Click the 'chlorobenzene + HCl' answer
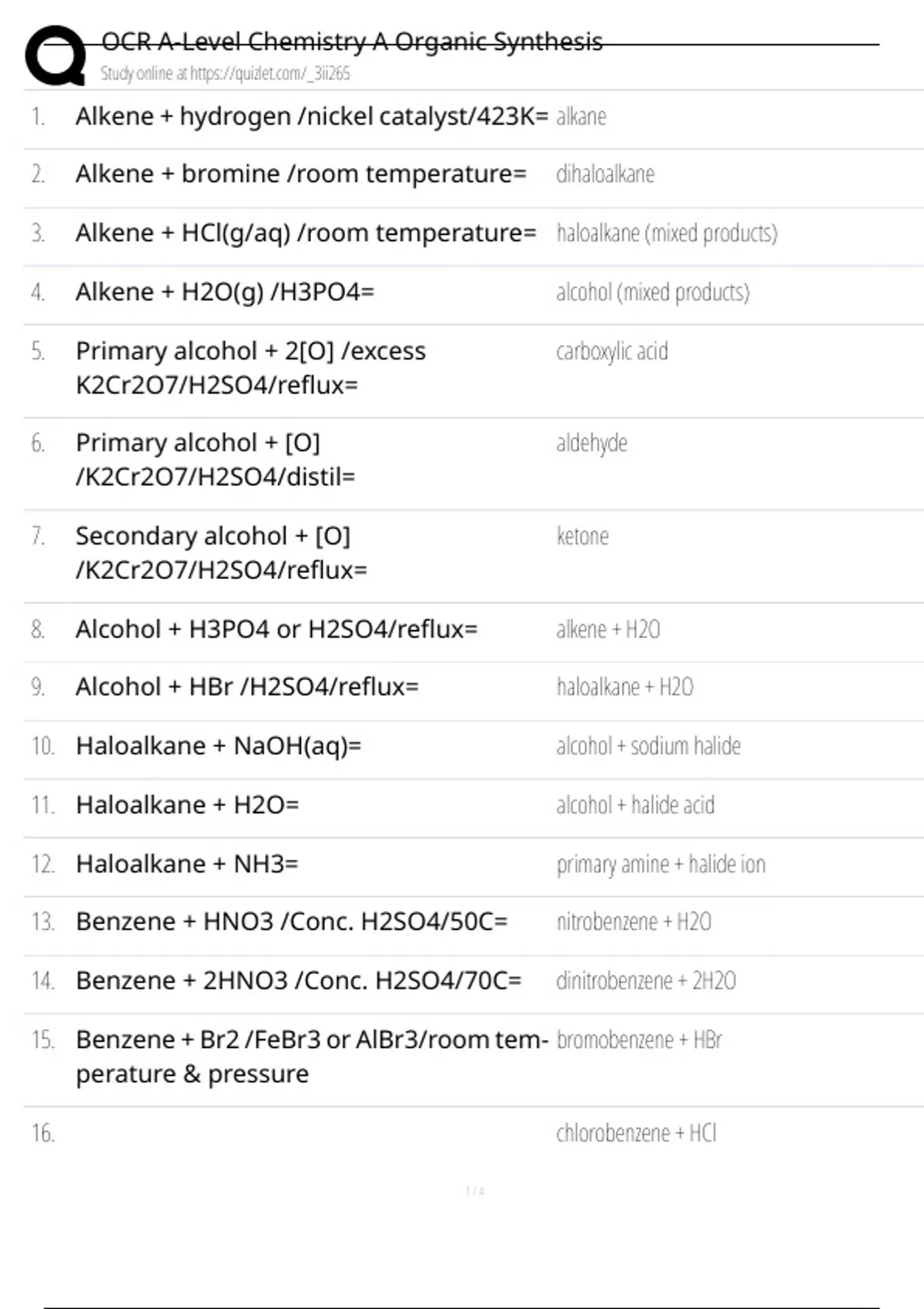The width and height of the screenshot is (924, 1309). pyautogui.click(x=636, y=1133)
